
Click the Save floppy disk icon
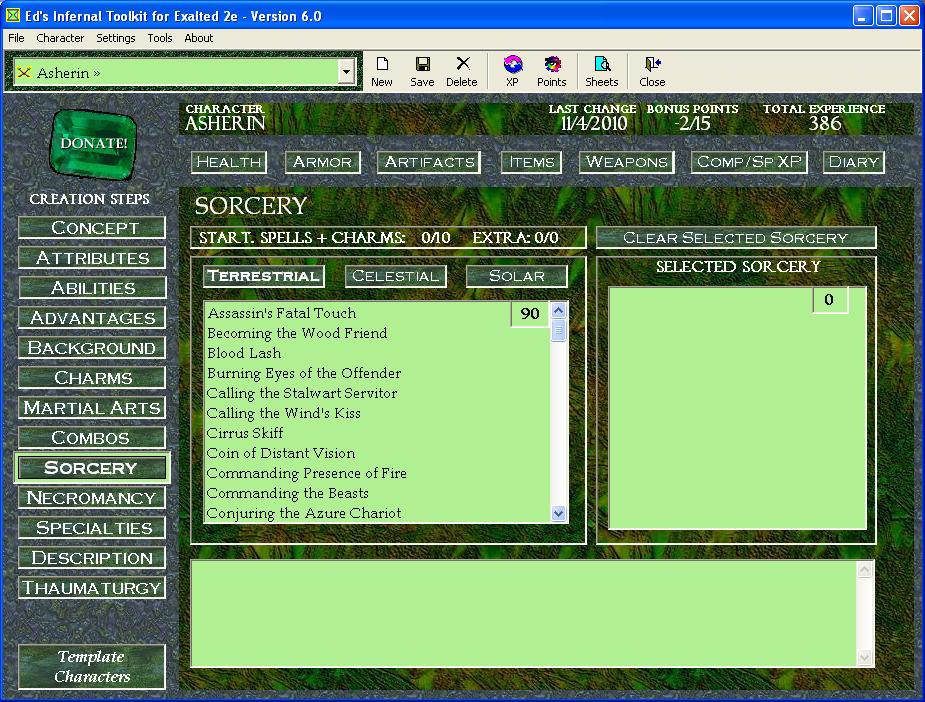click(422, 71)
